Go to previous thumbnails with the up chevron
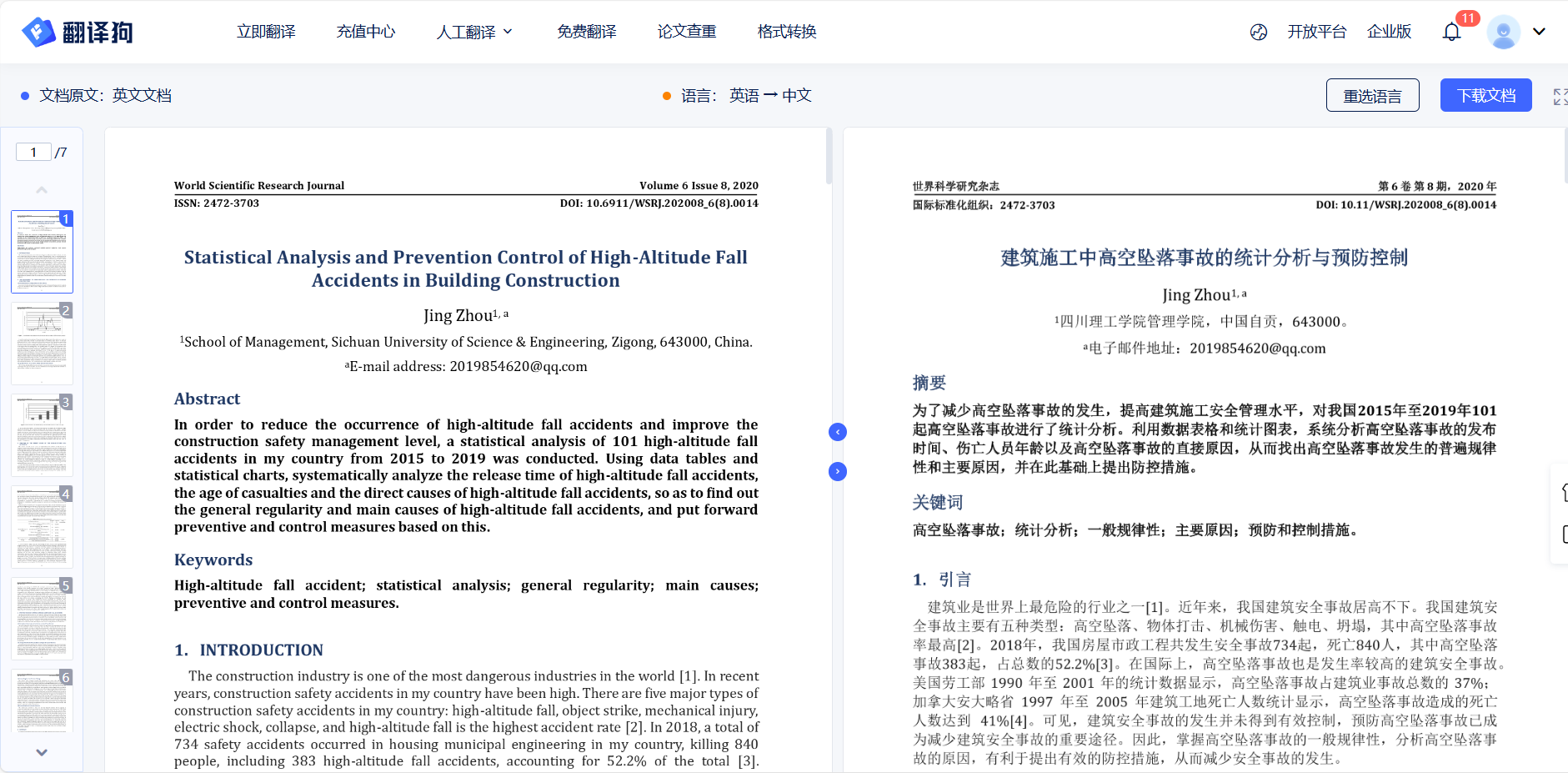Viewport: 1568px width, 773px height. [42, 190]
